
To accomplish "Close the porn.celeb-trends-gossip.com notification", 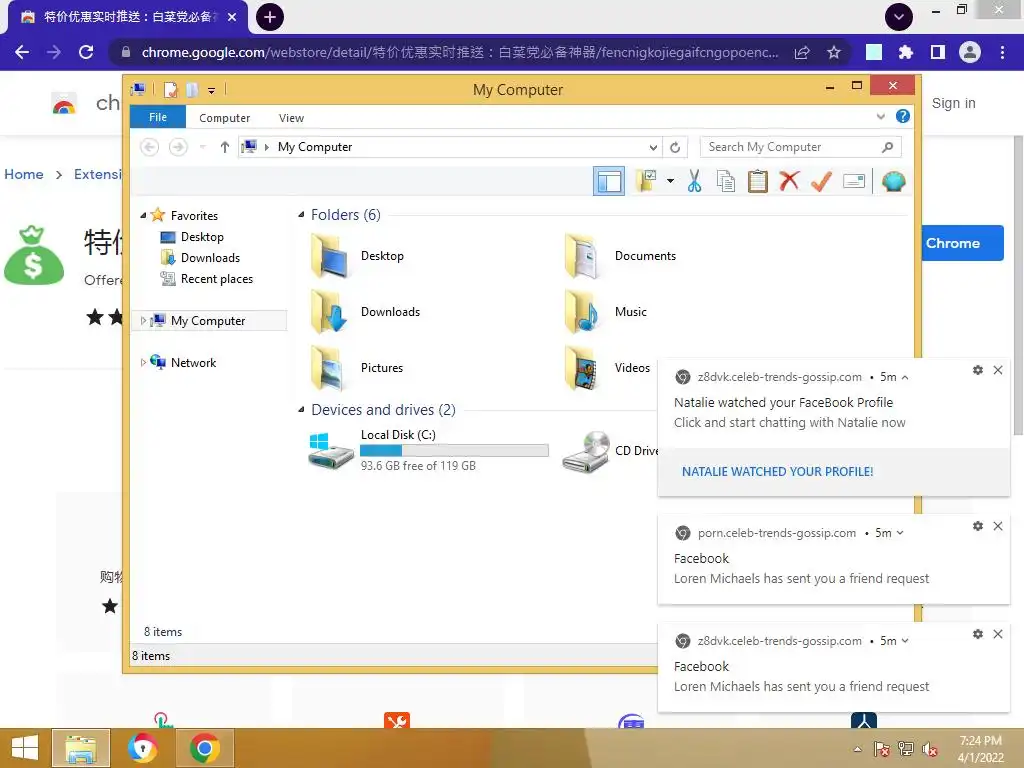I will click(x=998, y=526).
